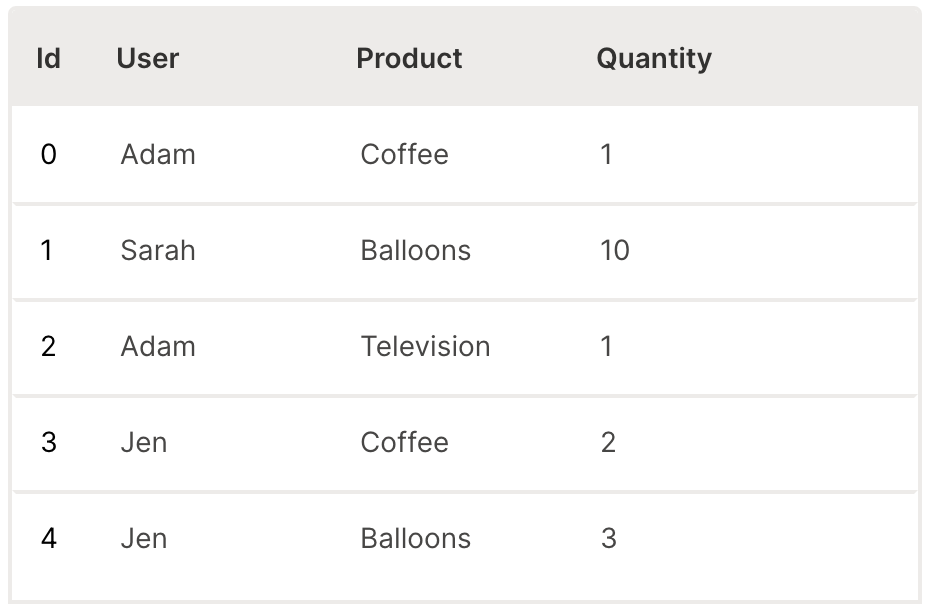Select Adam in the Coffee row

[158, 154]
